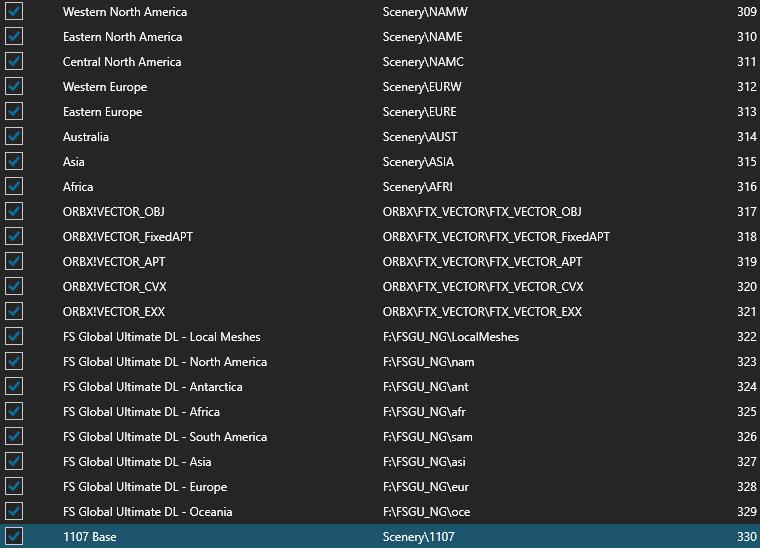Toggle the Eastern North America checkbox
The image size is (760, 548).
pyautogui.click(x=14, y=37)
